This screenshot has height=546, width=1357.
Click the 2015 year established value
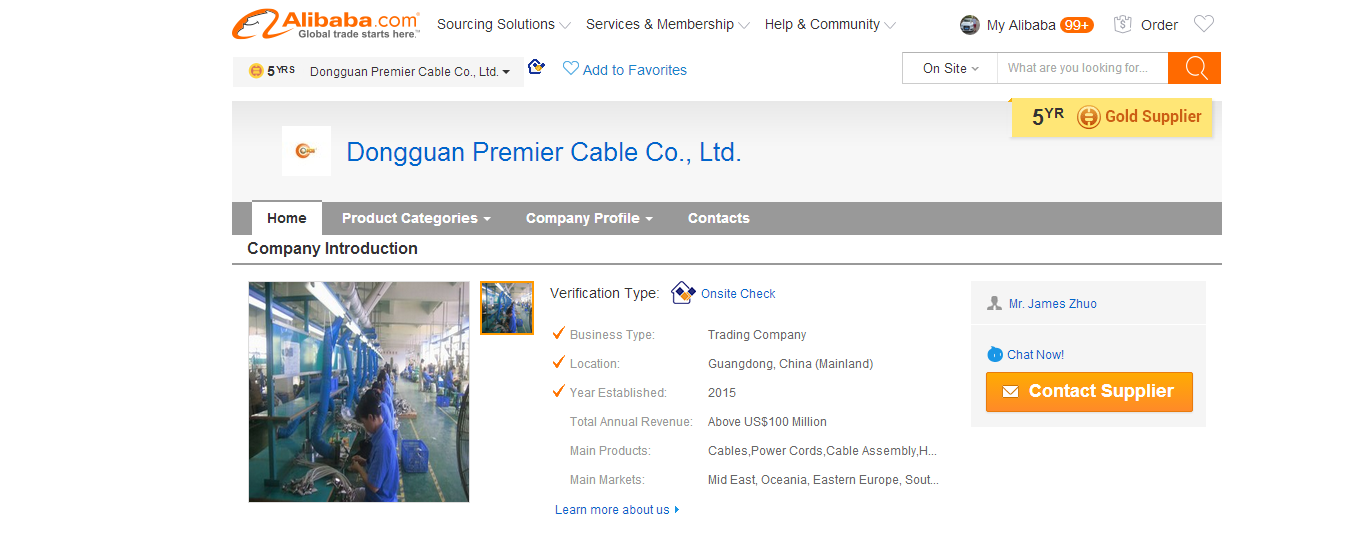click(722, 393)
